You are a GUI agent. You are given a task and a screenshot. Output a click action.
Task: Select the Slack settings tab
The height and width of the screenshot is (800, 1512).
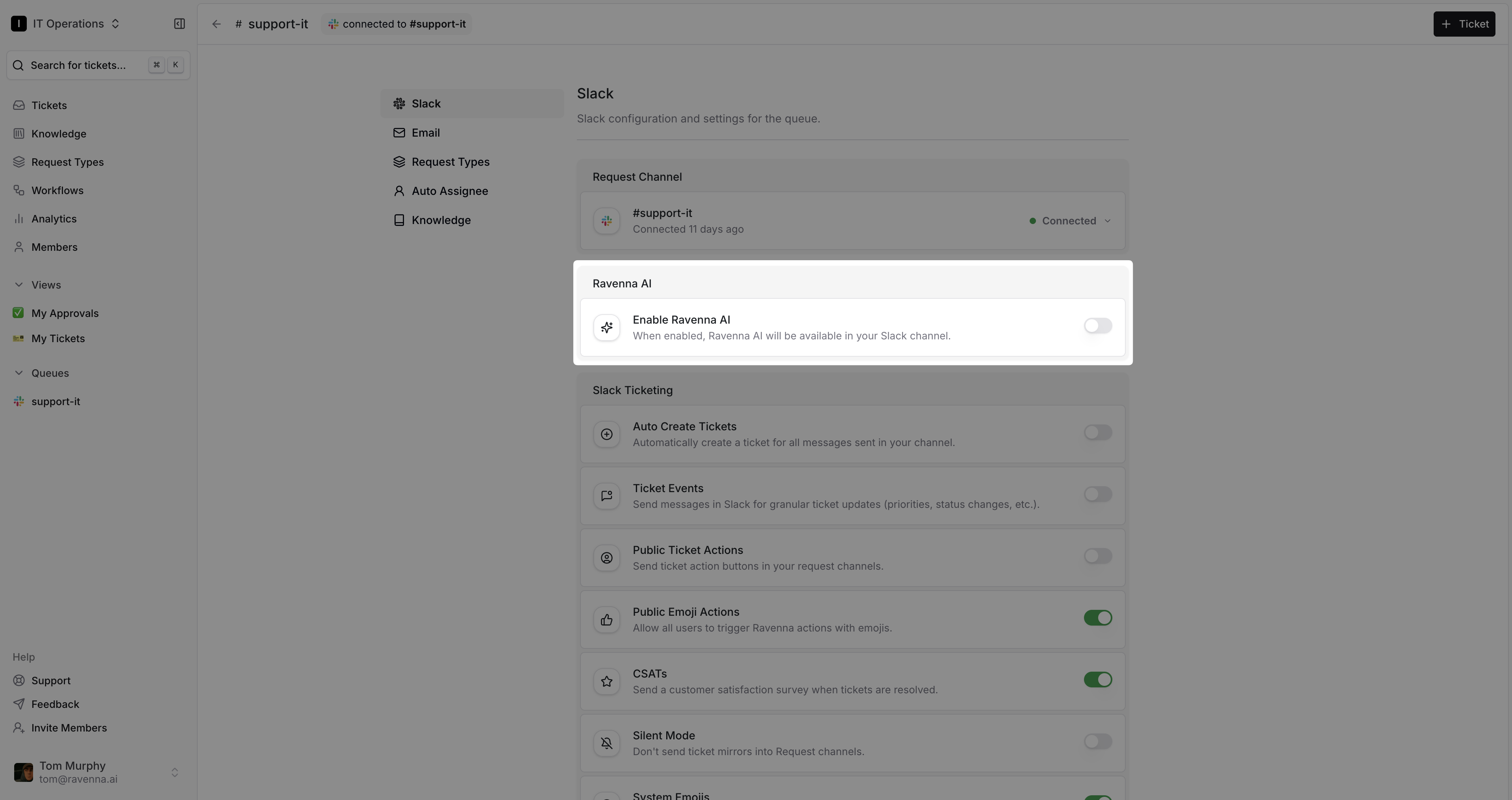(472, 103)
